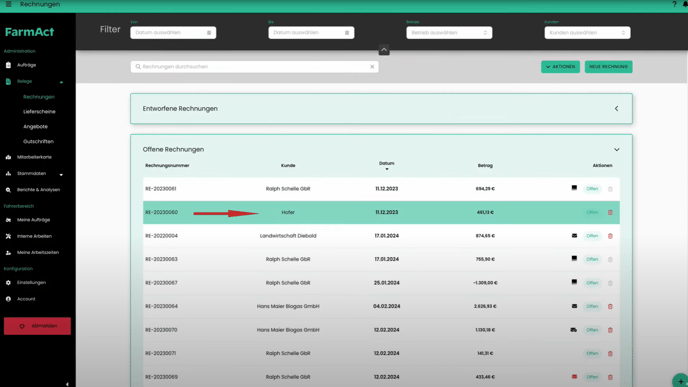688x387 pixels.
Task: Sort invoices by Datum column
Action: (387, 165)
